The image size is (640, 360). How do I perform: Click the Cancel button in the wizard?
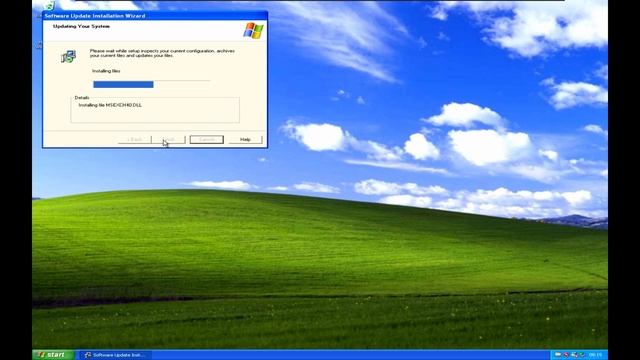tap(207, 140)
